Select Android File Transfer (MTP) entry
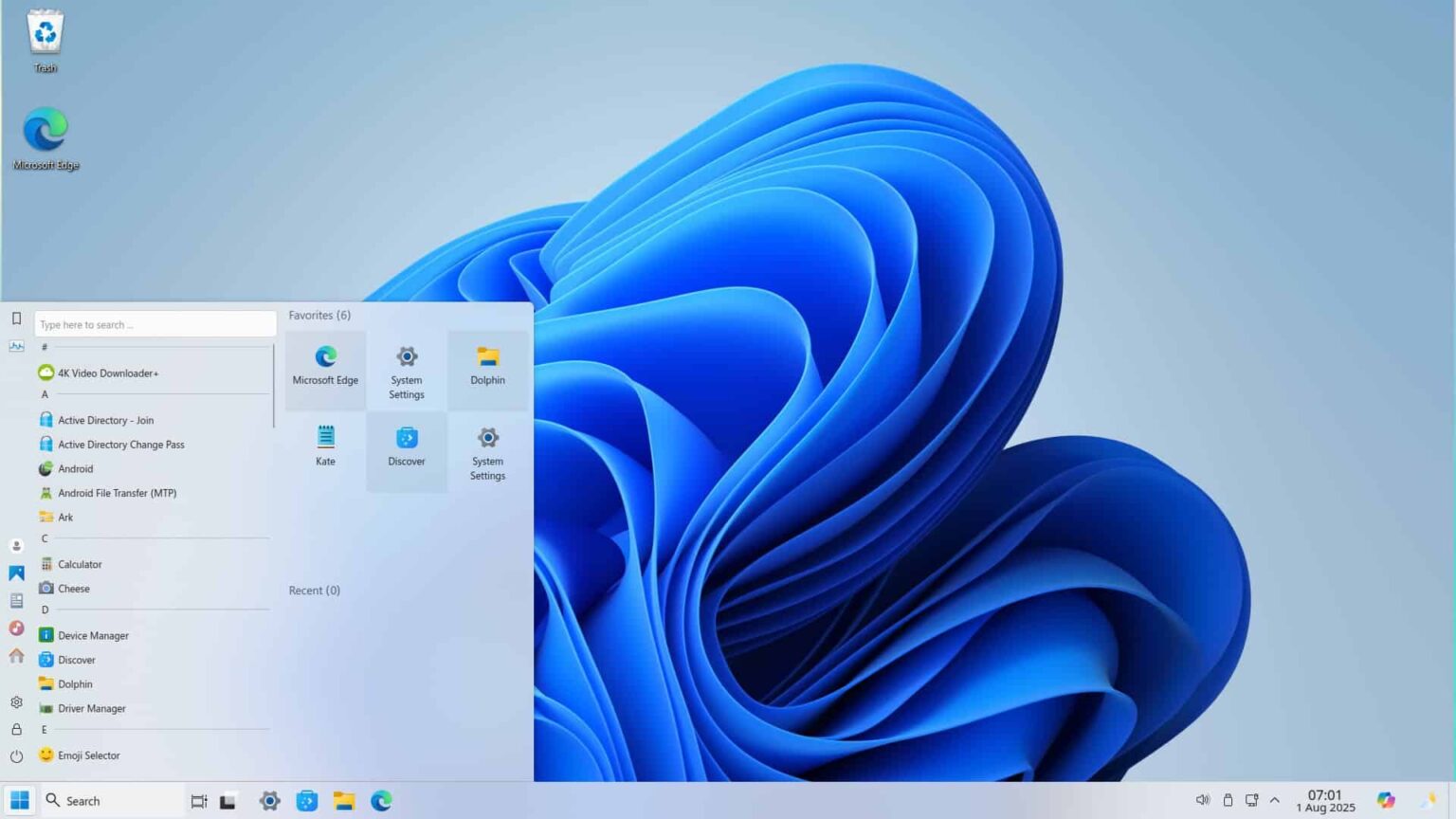 (x=118, y=493)
